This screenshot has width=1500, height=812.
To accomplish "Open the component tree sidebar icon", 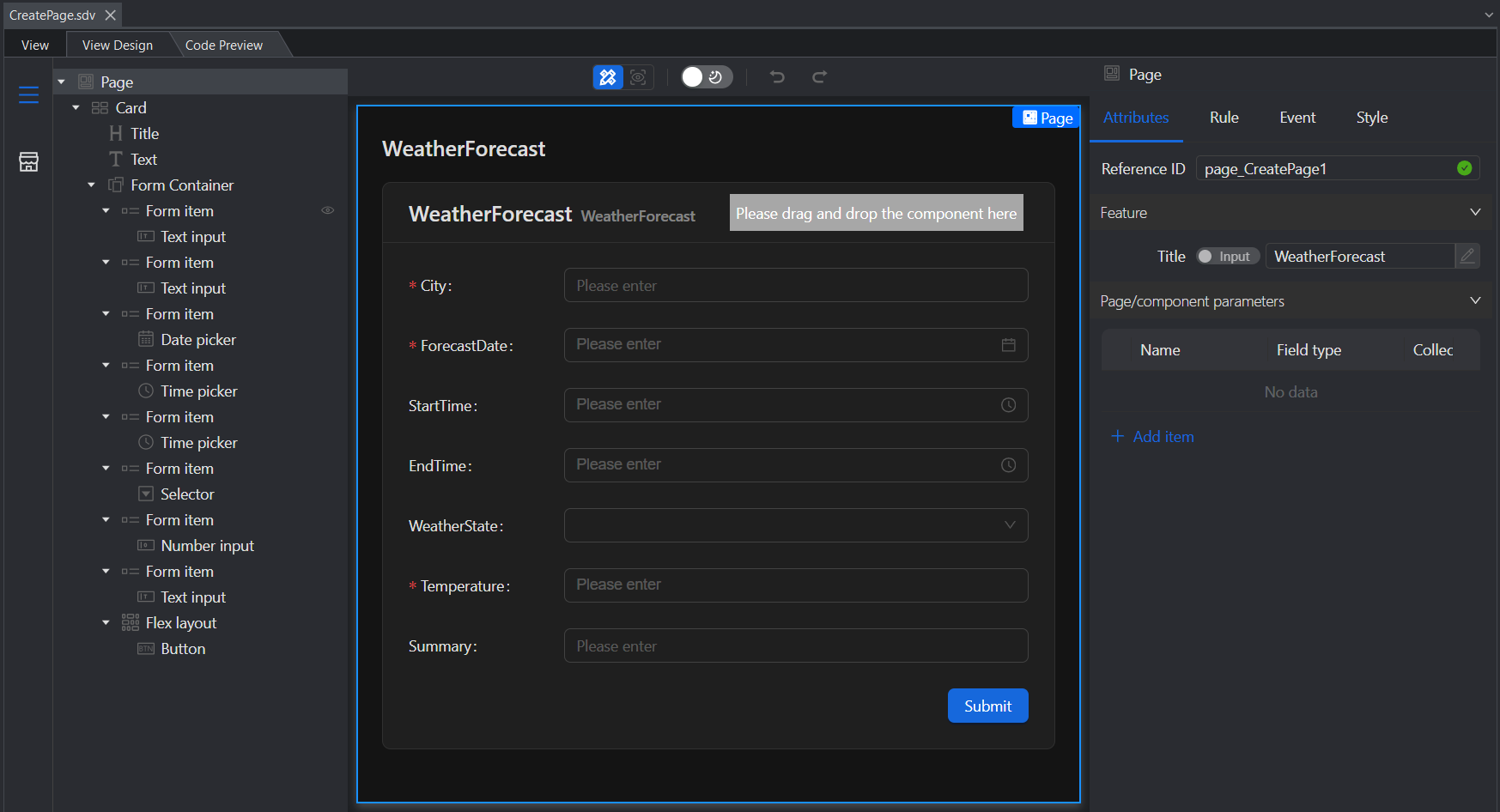I will [x=28, y=94].
